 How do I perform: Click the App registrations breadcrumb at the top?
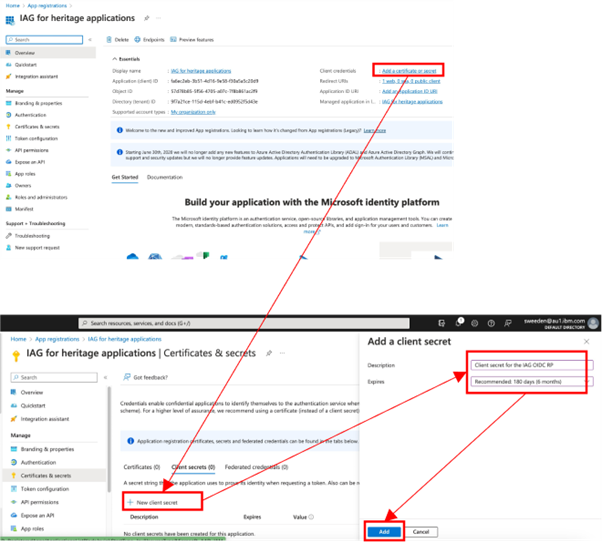pyautogui.click(x=47, y=6)
